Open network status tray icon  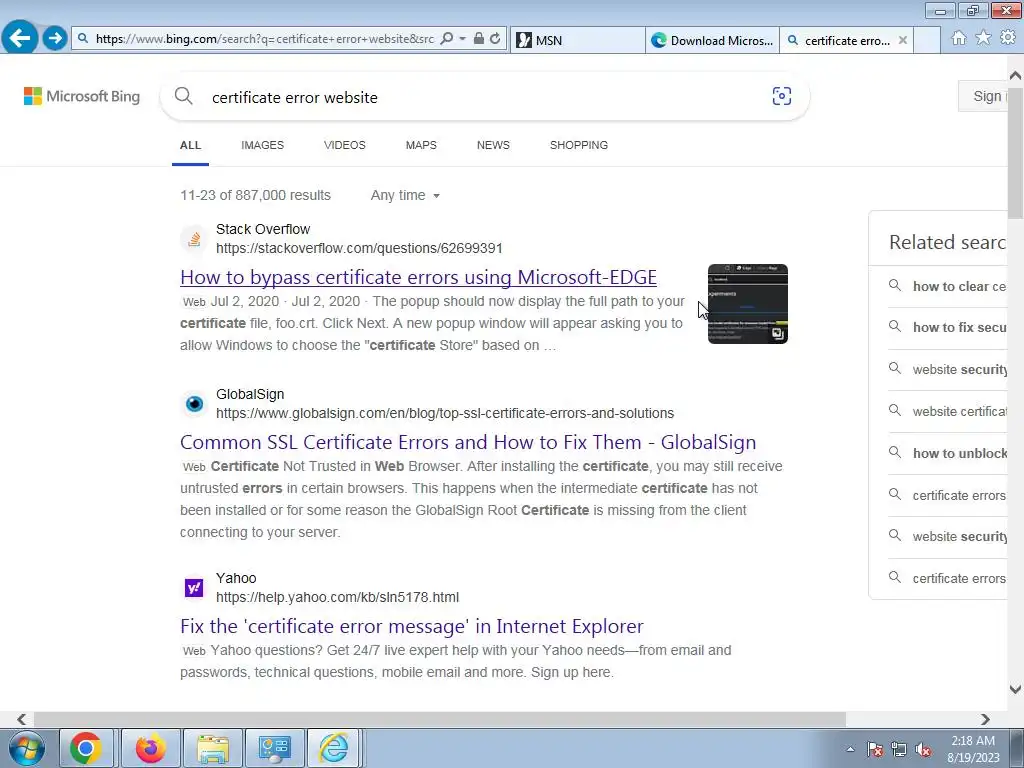(x=899, y=749)
